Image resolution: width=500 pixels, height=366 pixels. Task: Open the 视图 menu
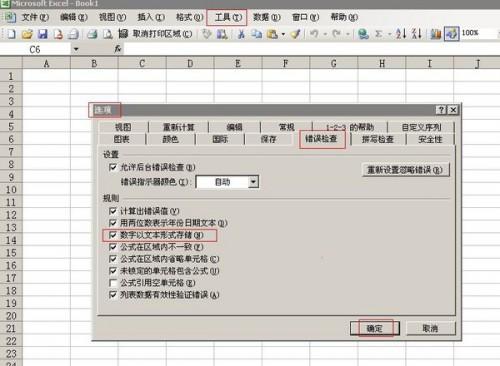(x=112, y=17)
